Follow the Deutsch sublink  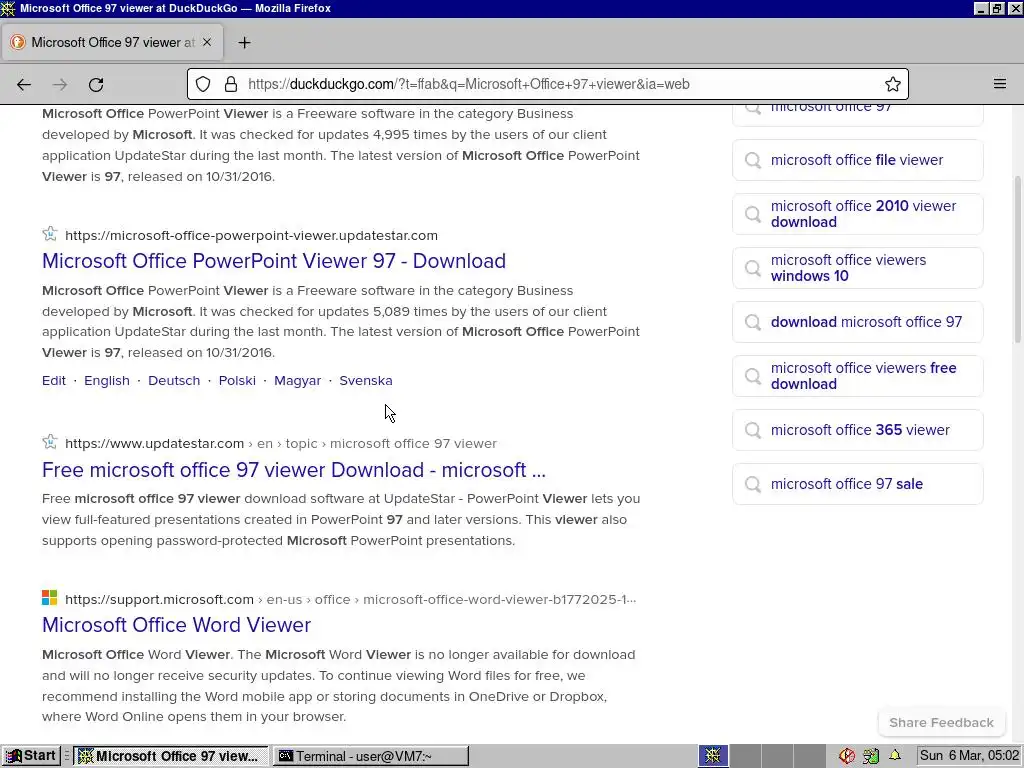pos(174,381)
